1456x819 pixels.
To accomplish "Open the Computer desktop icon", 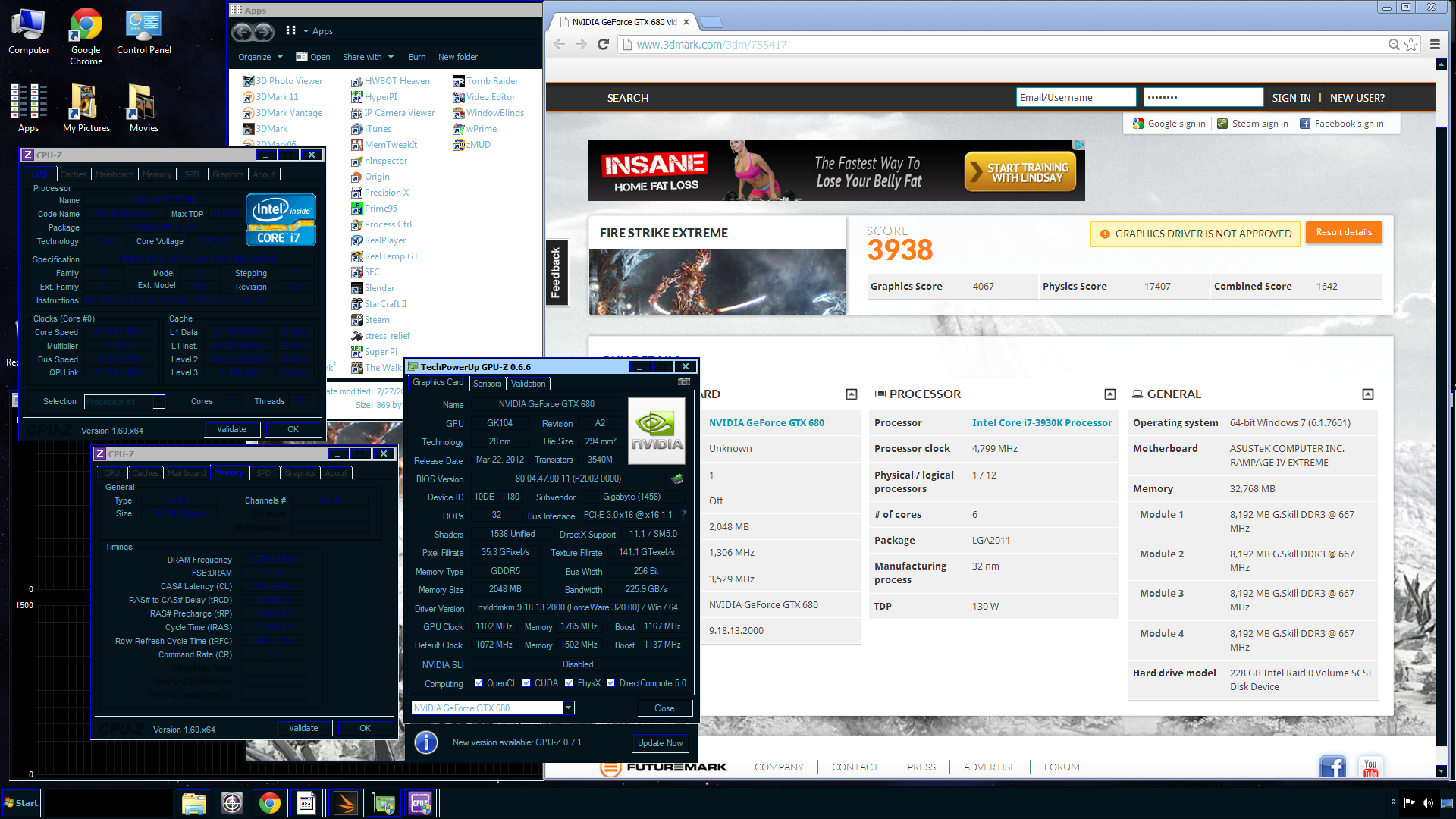I will point(29,31).
